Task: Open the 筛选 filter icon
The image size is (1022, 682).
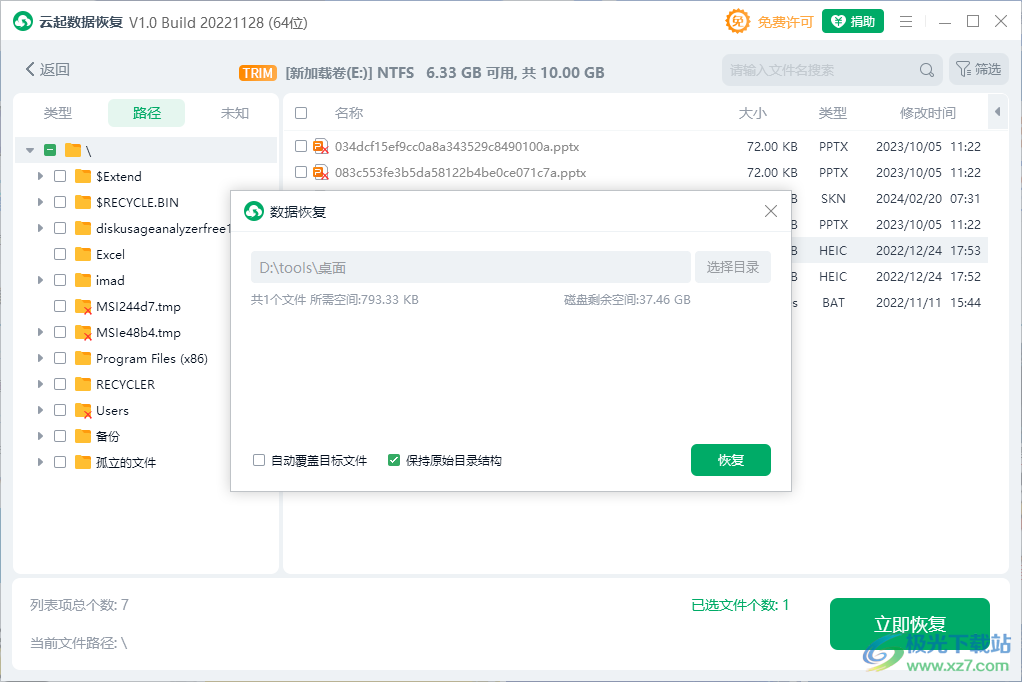Action: 963,69
